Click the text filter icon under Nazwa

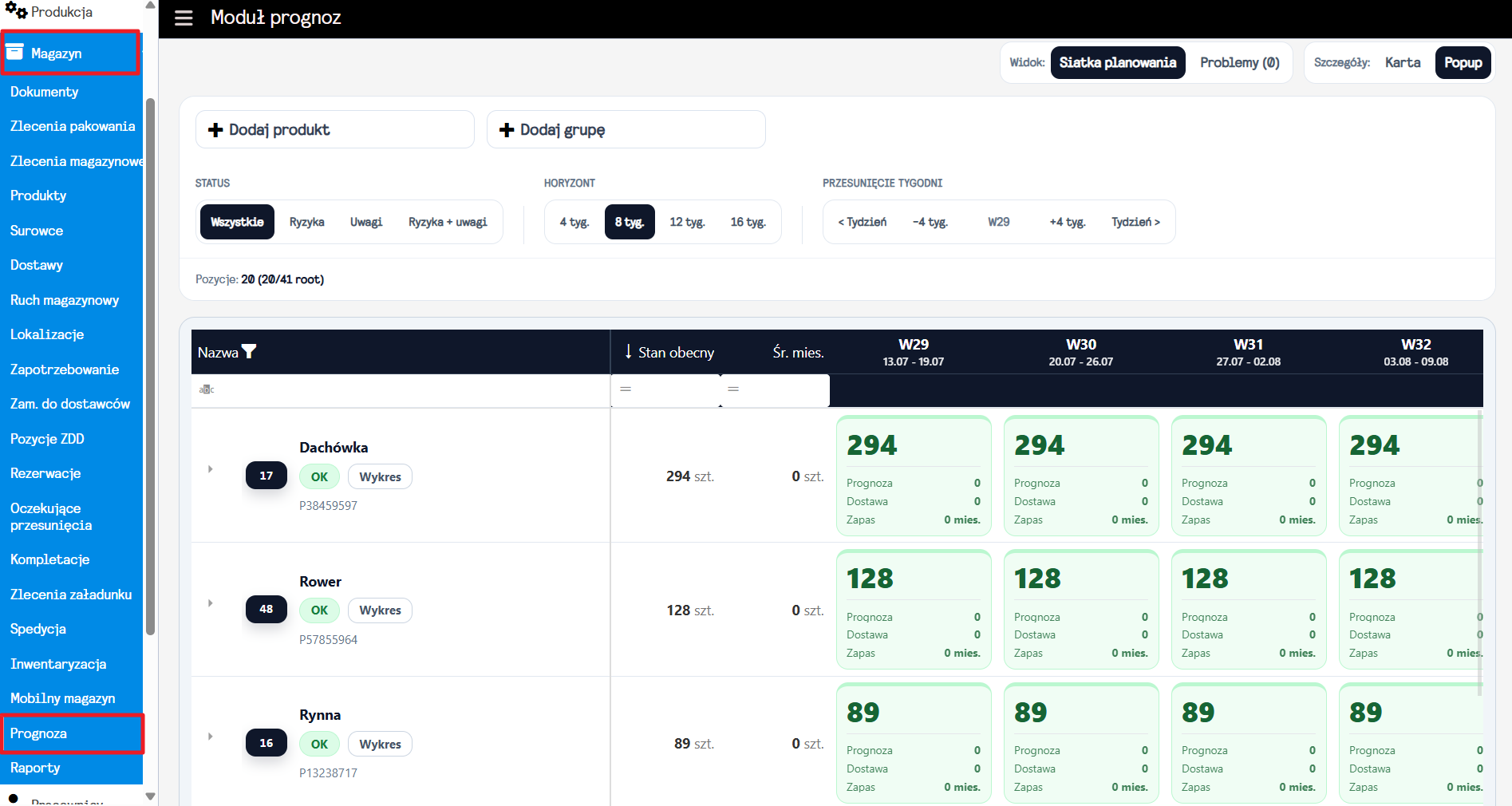[207, 389]
